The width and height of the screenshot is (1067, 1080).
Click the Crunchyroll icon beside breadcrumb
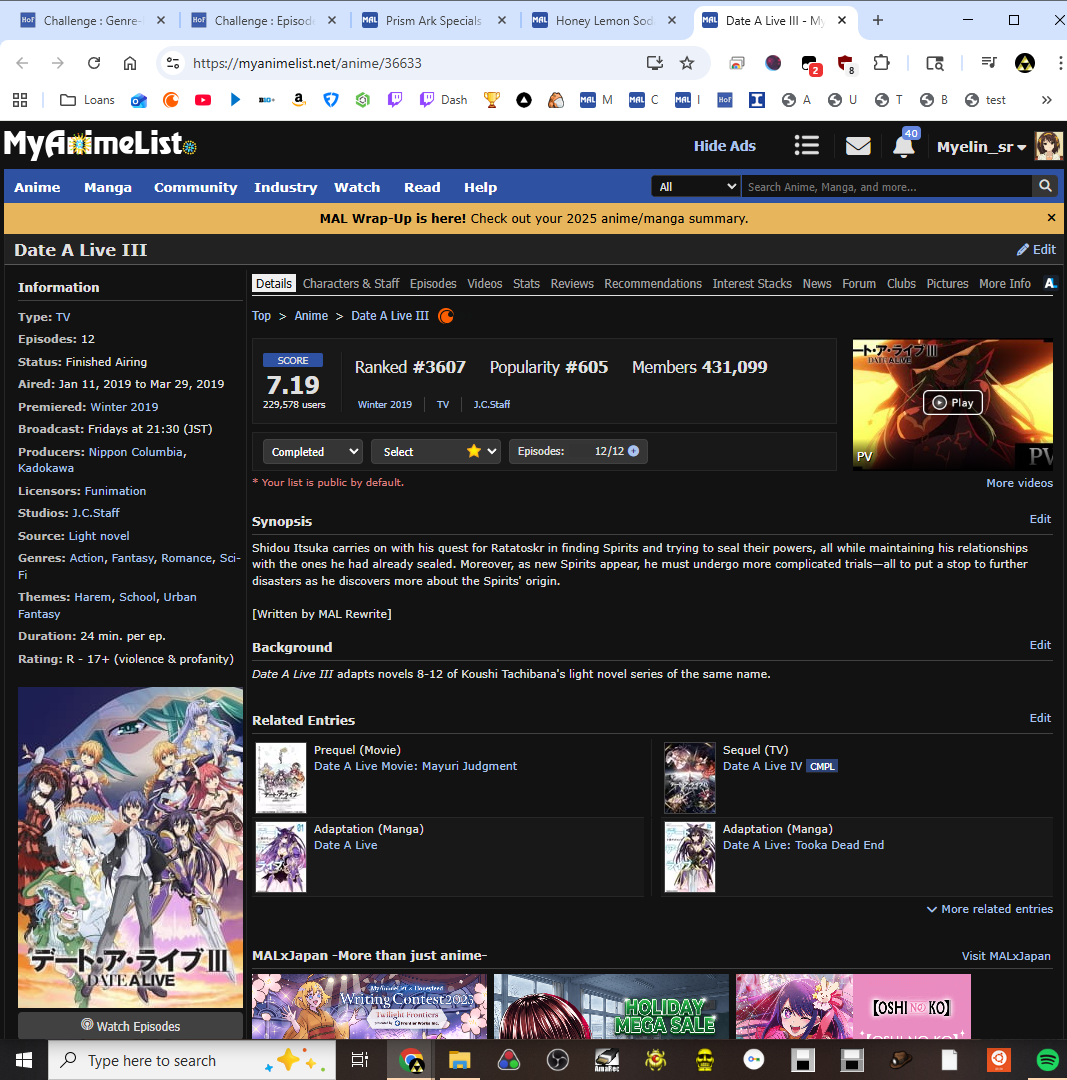pyautogui.click(x=446, y=316)
